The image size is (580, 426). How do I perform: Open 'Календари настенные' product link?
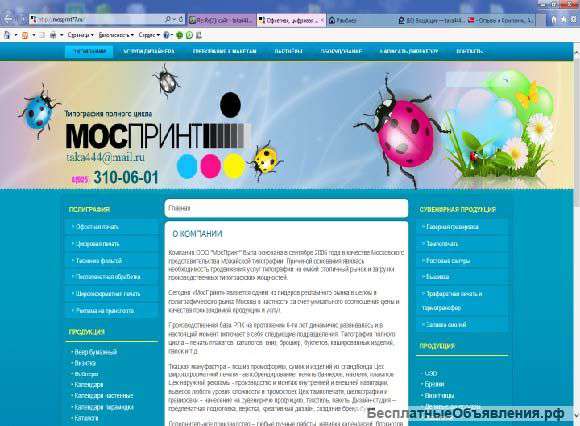pyautogui.click(x=104, y=396)
